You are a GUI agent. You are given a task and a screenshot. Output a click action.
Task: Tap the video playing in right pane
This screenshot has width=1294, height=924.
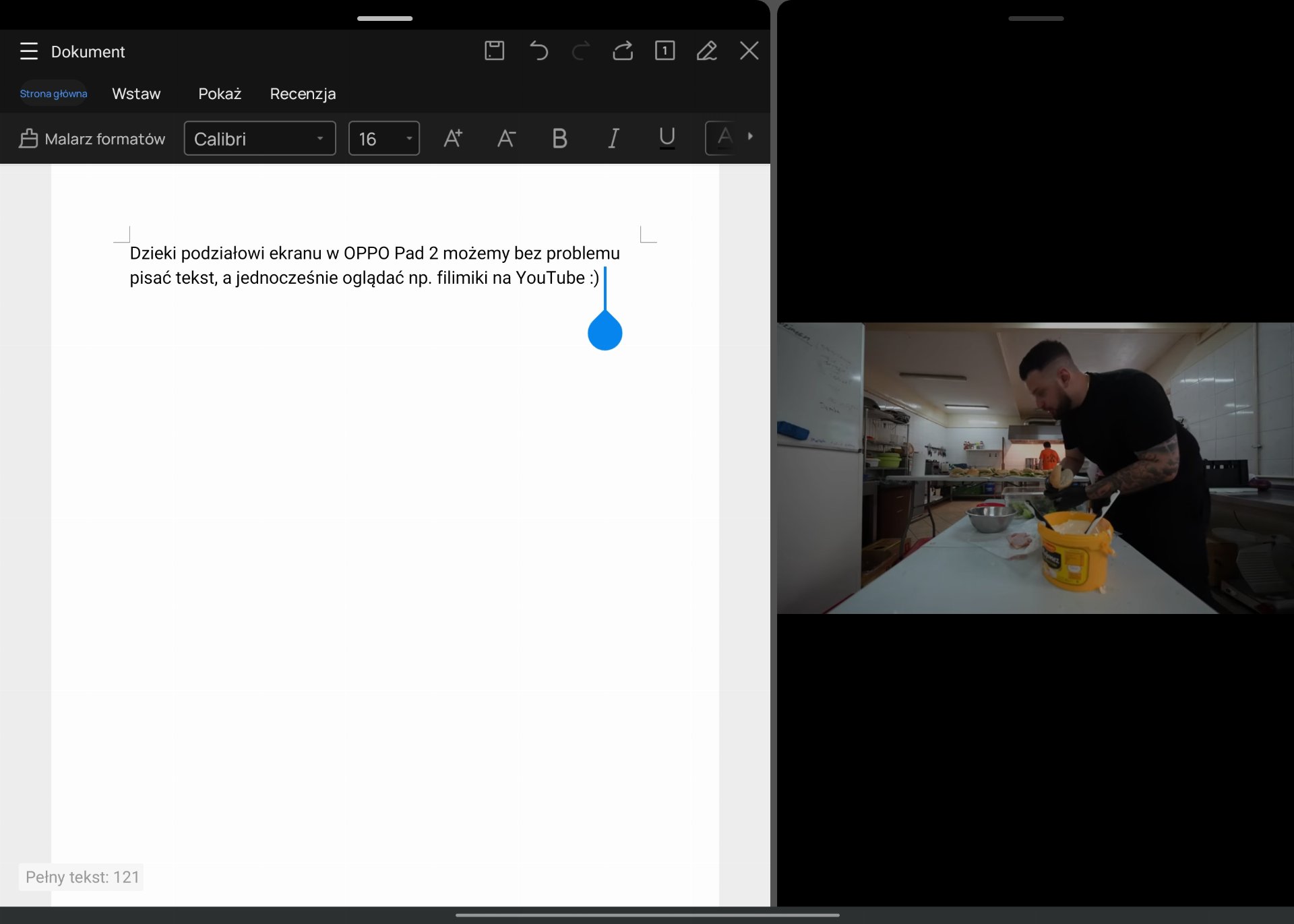tap(1035, 468)
